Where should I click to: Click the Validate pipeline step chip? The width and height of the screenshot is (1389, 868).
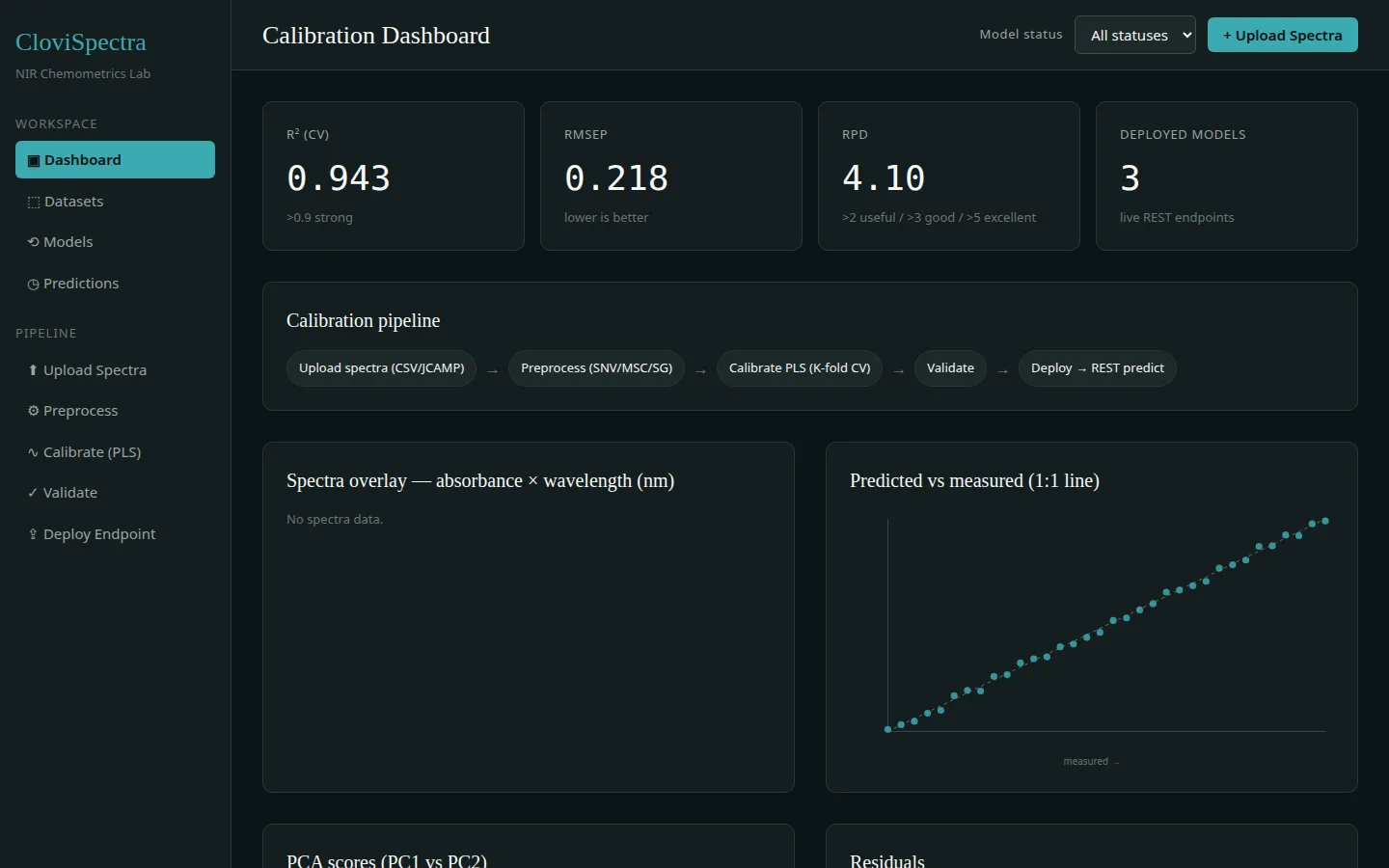[950, 368]
